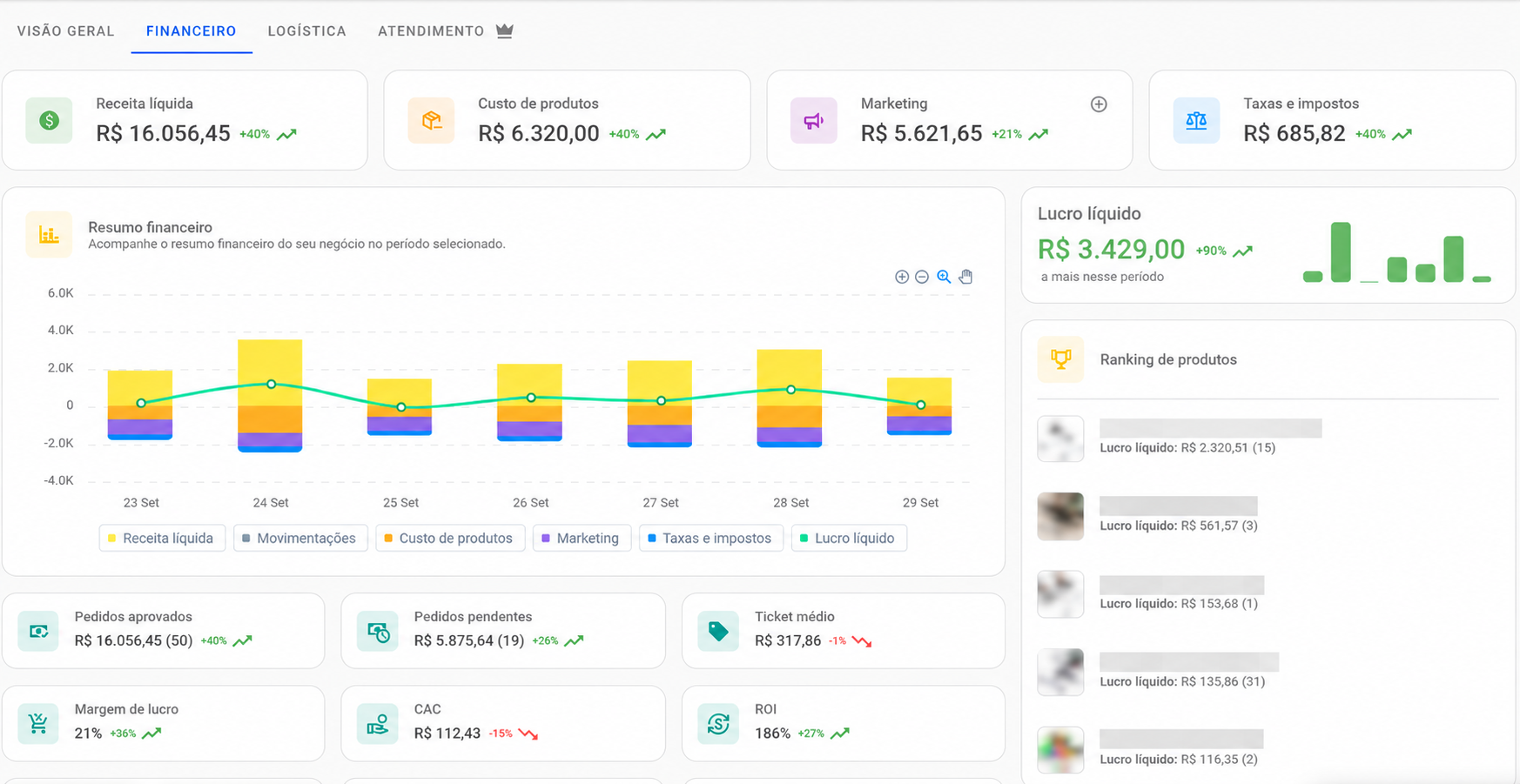Click Lucro líquido: R$ 153,68 (1) text
The image size is (1520, 784).
point(1179,604)
